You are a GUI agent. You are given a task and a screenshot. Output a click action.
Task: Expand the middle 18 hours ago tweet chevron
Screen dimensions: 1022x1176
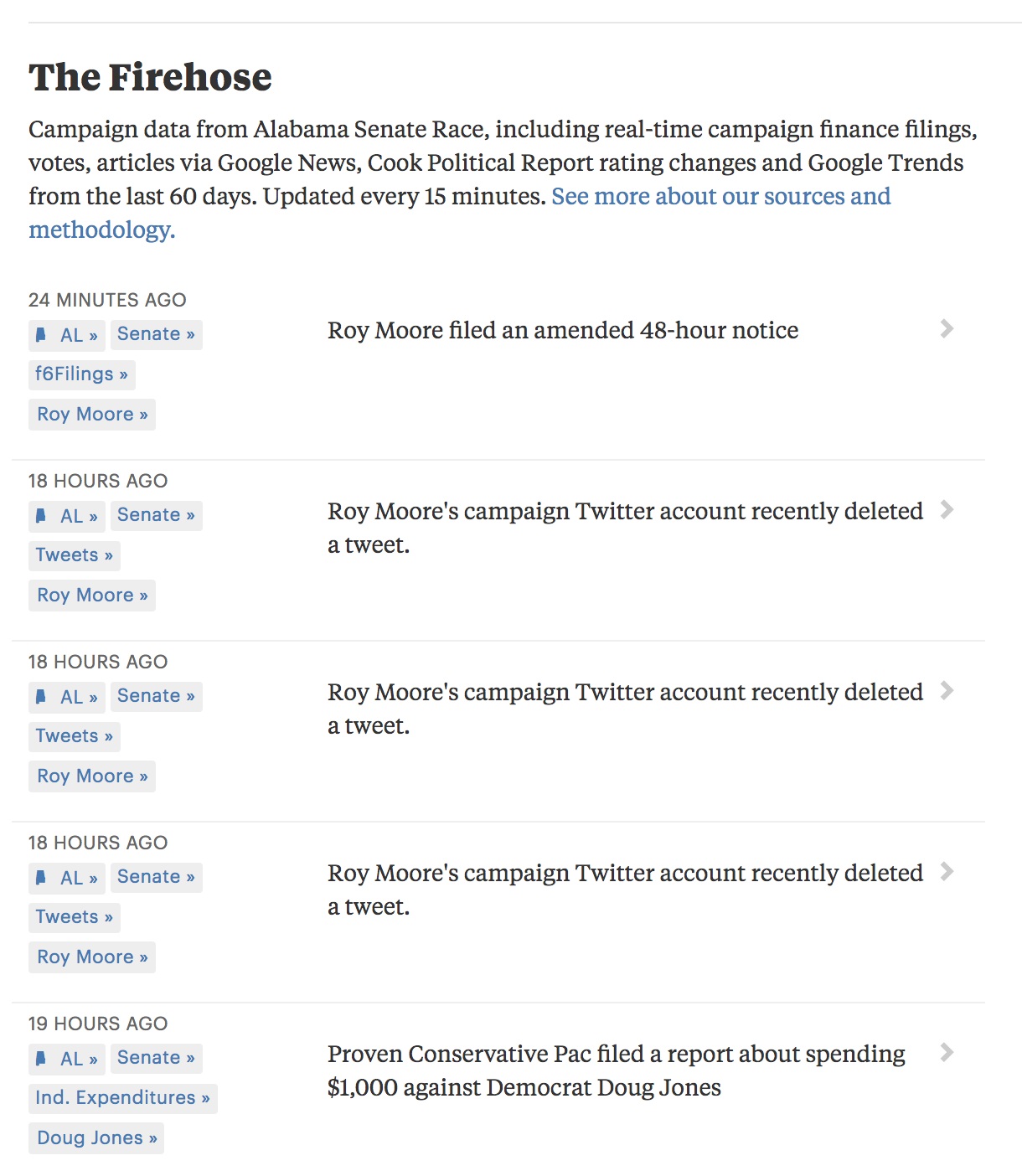(947, 691)
